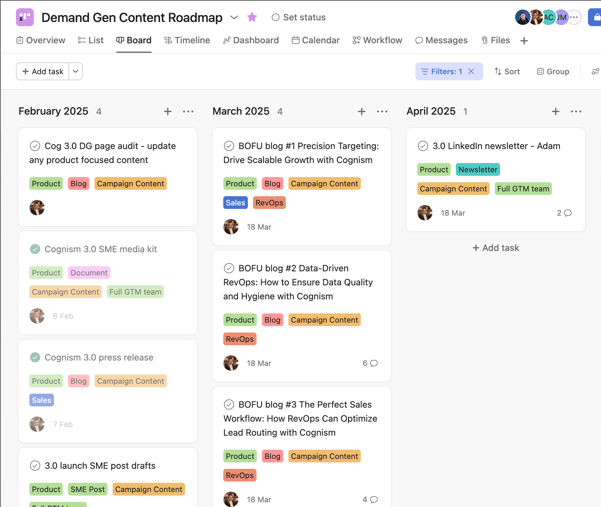The image size is (601, 507).
Task: Clear filters with the X icon
Action: 471,71
